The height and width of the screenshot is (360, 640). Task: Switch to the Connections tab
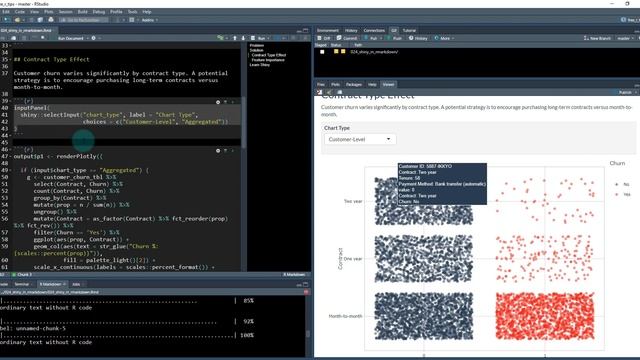point(374,30)
